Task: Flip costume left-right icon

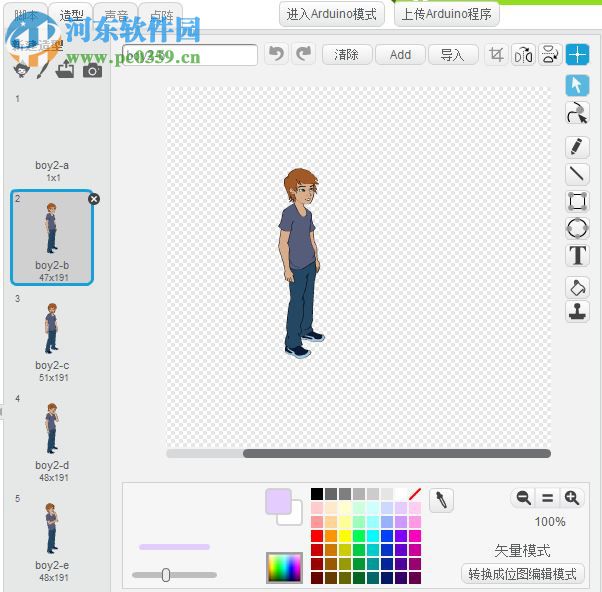Action: point(523,55)
